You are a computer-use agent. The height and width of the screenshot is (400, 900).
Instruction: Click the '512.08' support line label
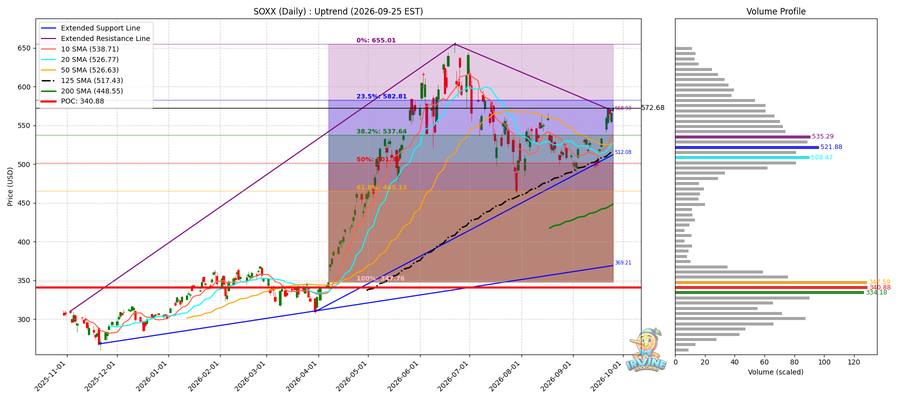coord(623,152)
